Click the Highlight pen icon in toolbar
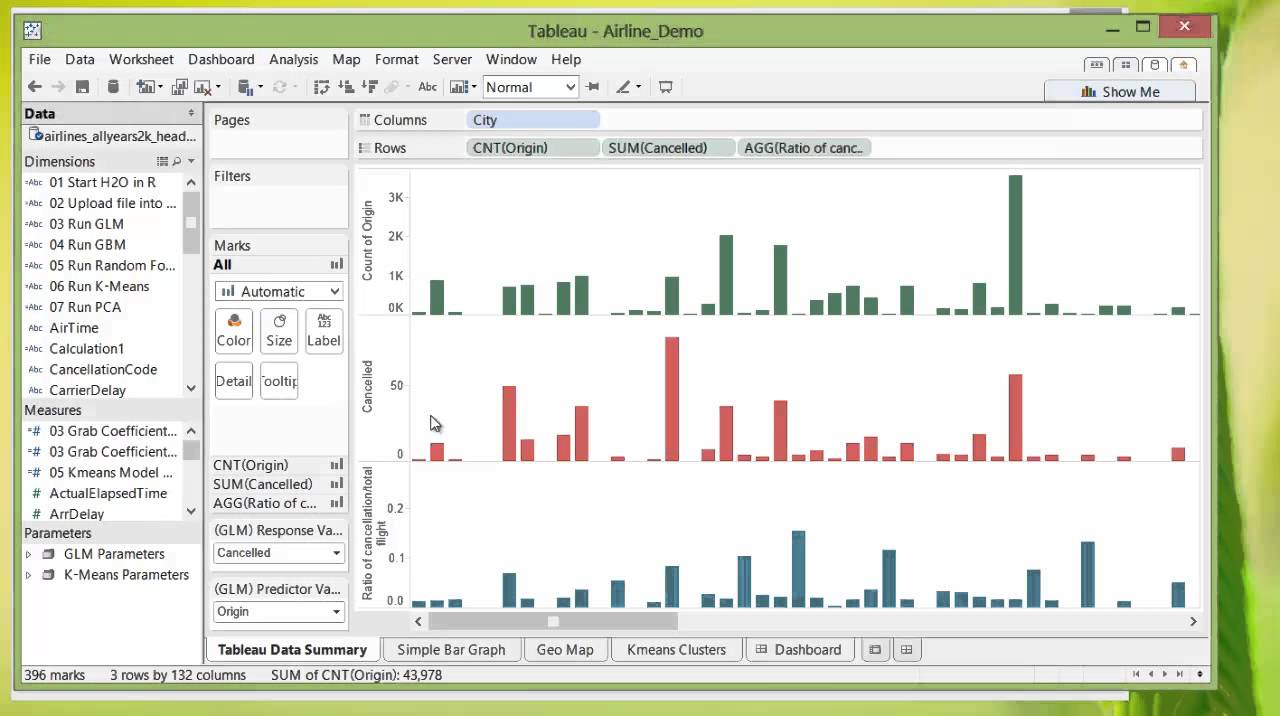The height and width of the screenshot is (716, 1280). 623,87
